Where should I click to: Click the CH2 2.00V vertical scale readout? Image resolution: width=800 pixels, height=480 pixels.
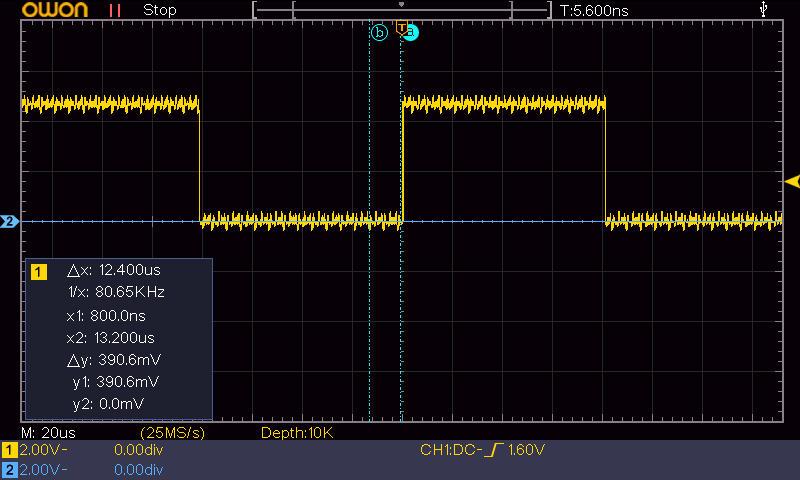(x=43, y=470)
